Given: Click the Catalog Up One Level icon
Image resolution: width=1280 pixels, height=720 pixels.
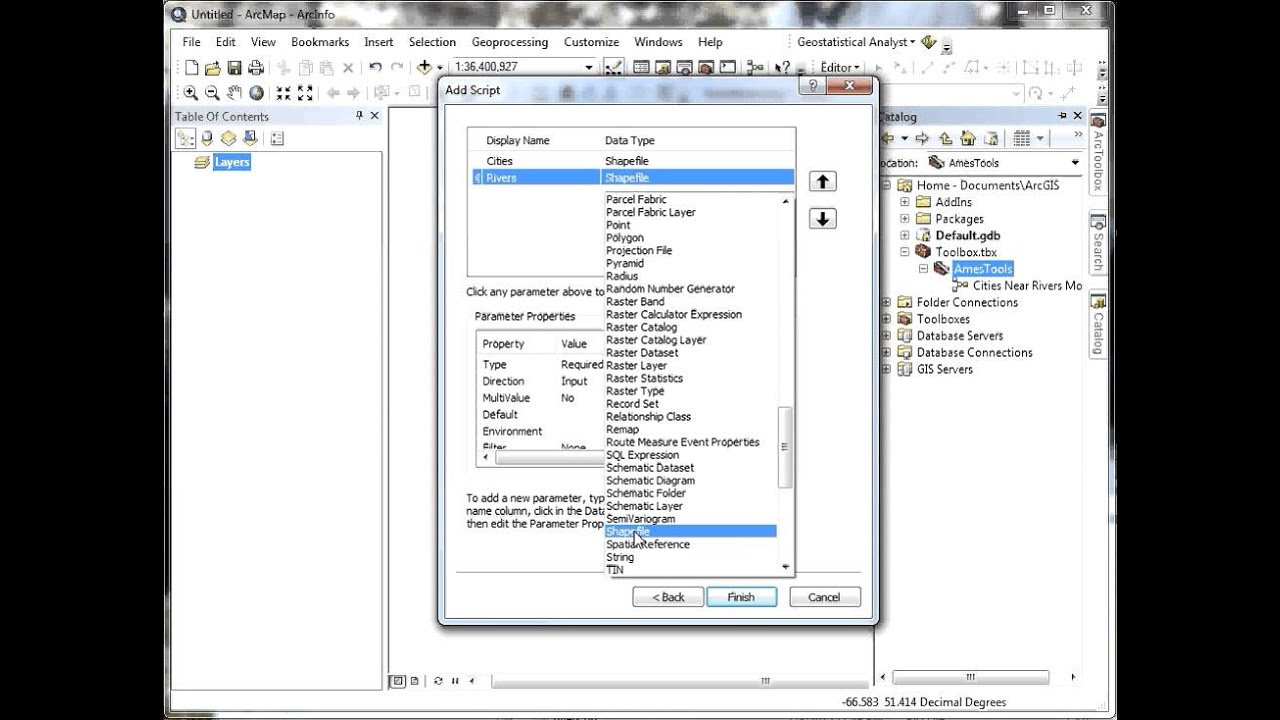Looking at the screenshot, I should click(946, 139).
